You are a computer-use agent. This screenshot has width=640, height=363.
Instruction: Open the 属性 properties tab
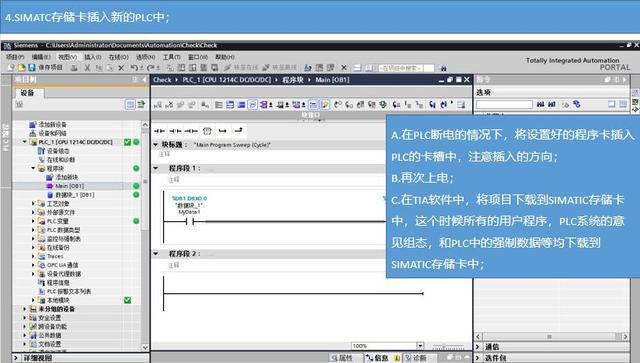tap(342, 358)
